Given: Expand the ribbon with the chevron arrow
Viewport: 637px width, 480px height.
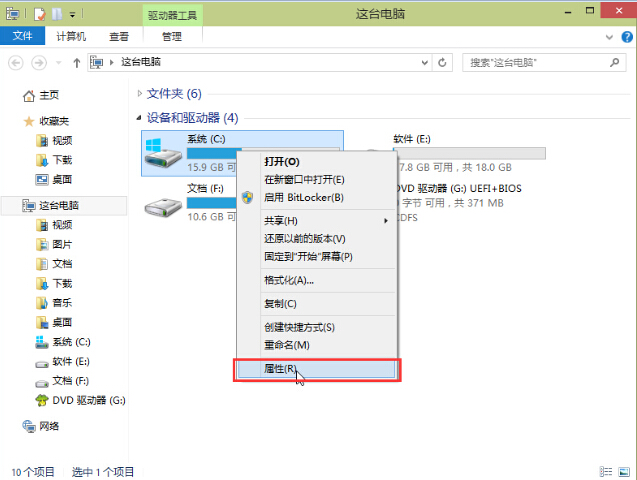Looking at the screenshot, I should [610, 37].
